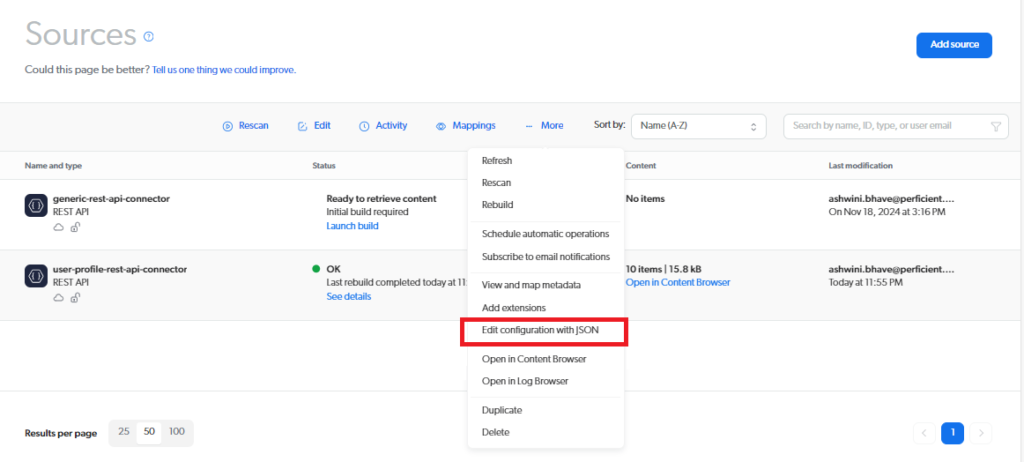The image size is (1024, 462).
Task: Click the Edit pencil toolbar icon
Action: (303, 126)
